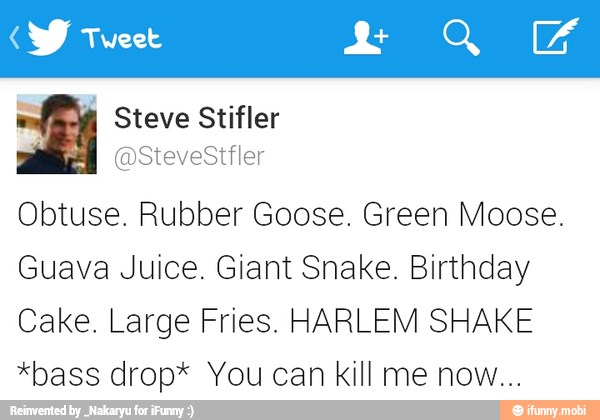
Task: Click "You can kill me now..." text
Action: (365, 375)
